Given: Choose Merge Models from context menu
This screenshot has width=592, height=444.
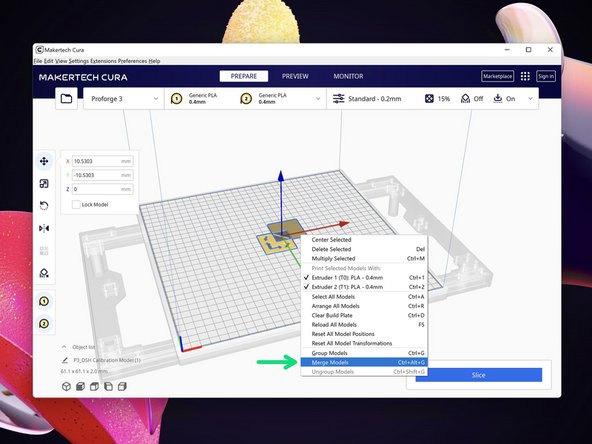Looking at the screenshot, I should click(364, 362).
